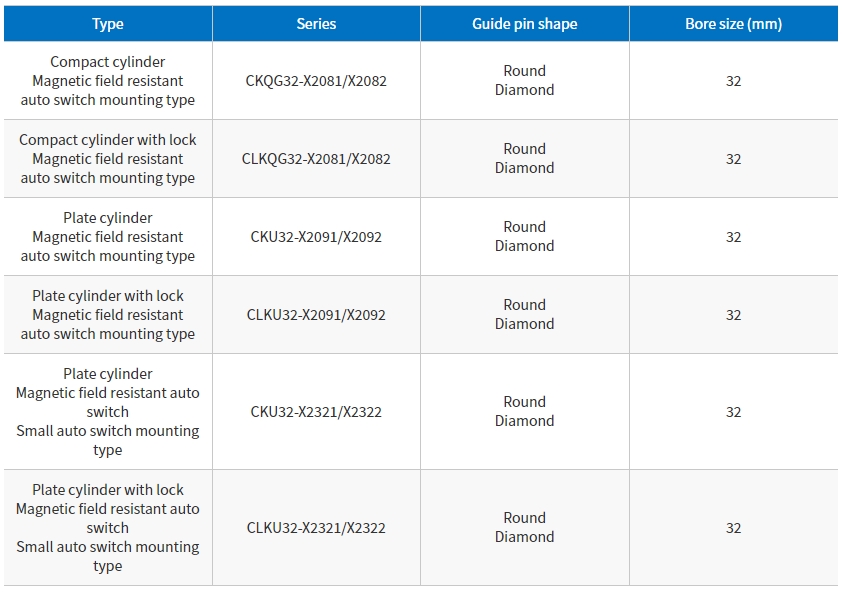Screen dimensions: 842x607
Task: Click the Guide pin shape header
Action: [525, 24]
